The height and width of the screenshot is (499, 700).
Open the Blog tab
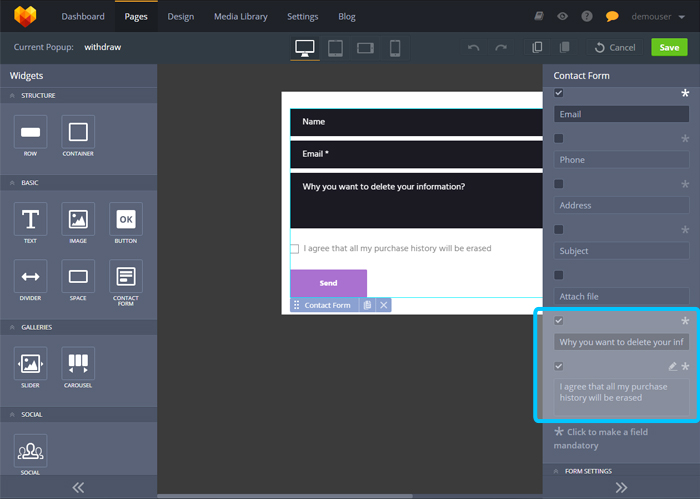pyautogui.click(x=346, y=17)
